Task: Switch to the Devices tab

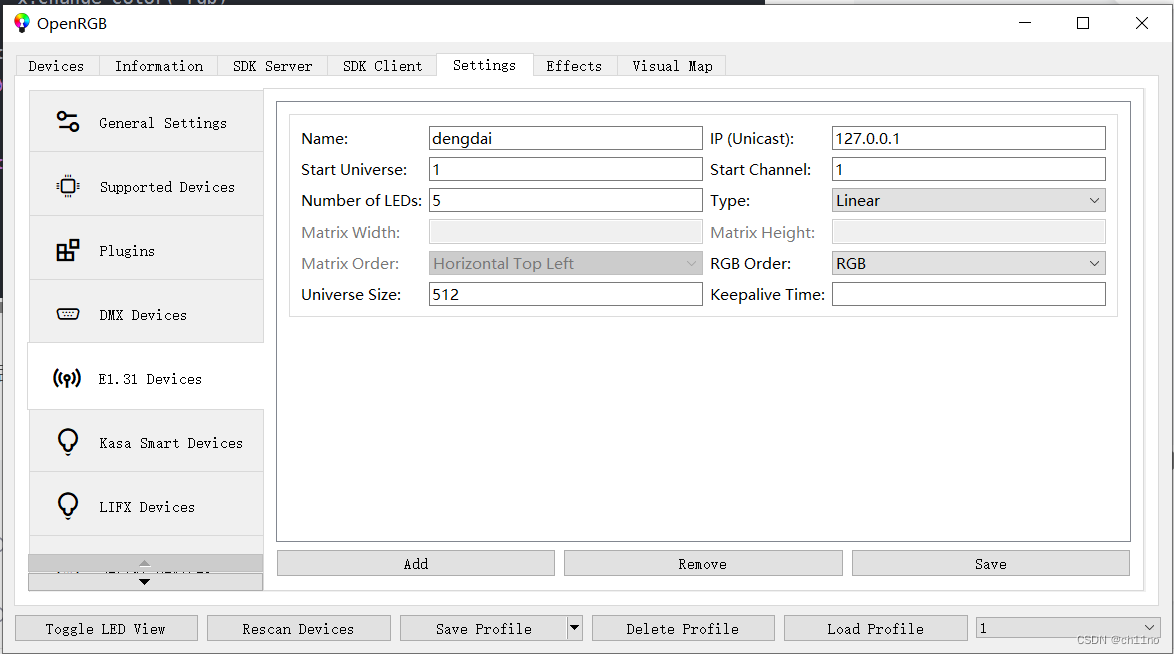Action: 56,66
